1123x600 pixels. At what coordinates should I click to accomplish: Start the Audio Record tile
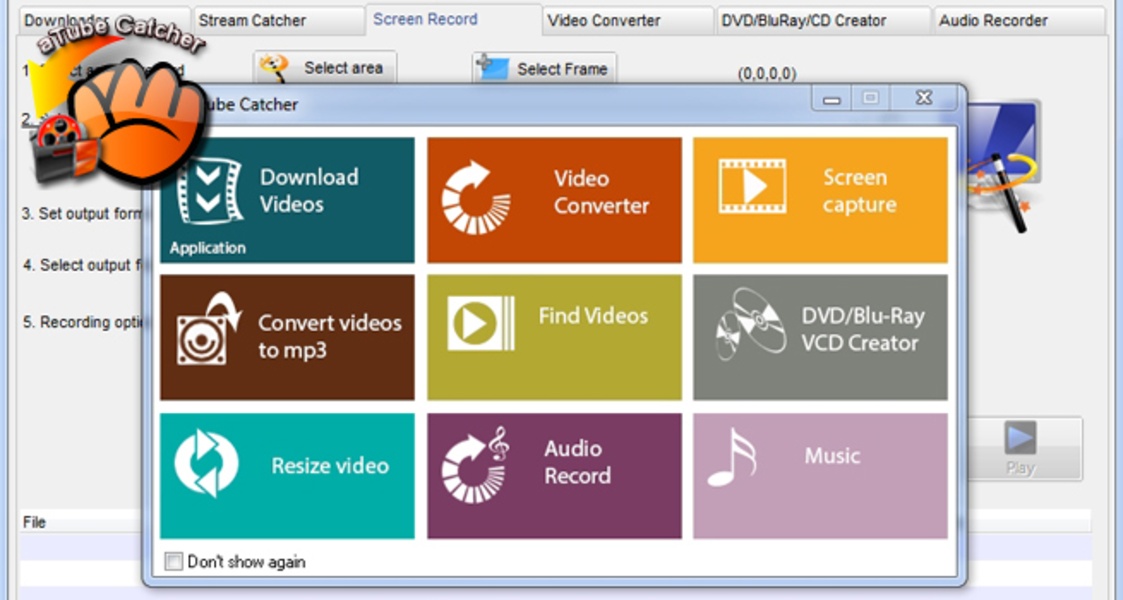pos(554,476)
